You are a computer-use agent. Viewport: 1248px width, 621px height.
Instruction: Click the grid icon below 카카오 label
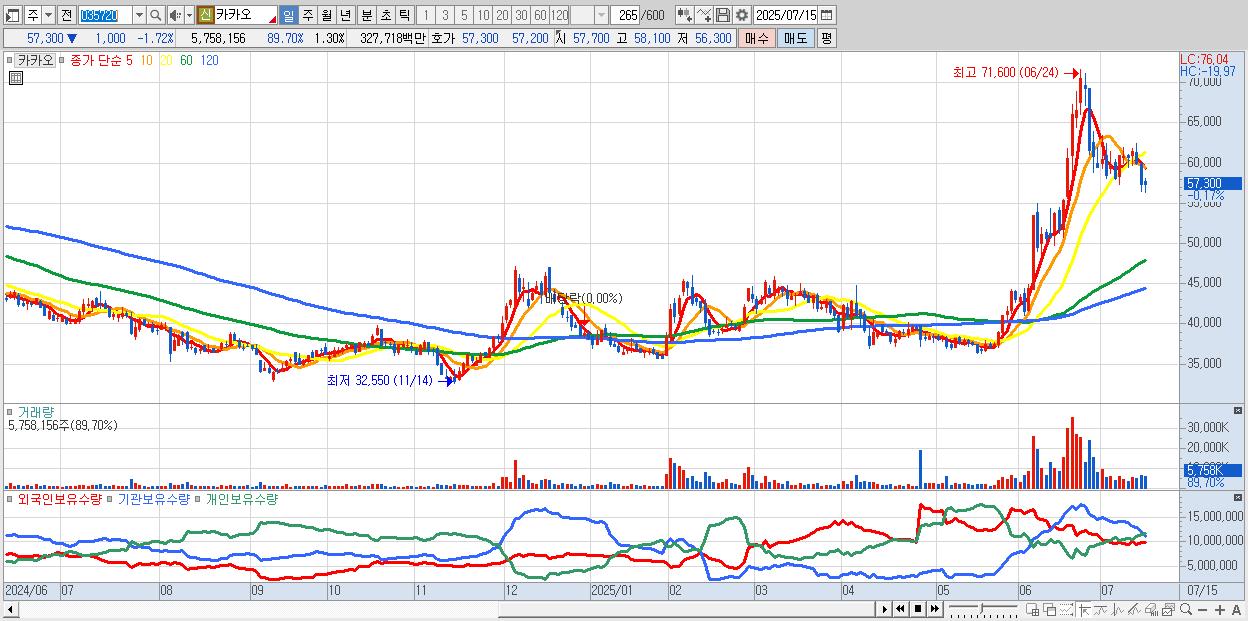click(x=16, y=78)
